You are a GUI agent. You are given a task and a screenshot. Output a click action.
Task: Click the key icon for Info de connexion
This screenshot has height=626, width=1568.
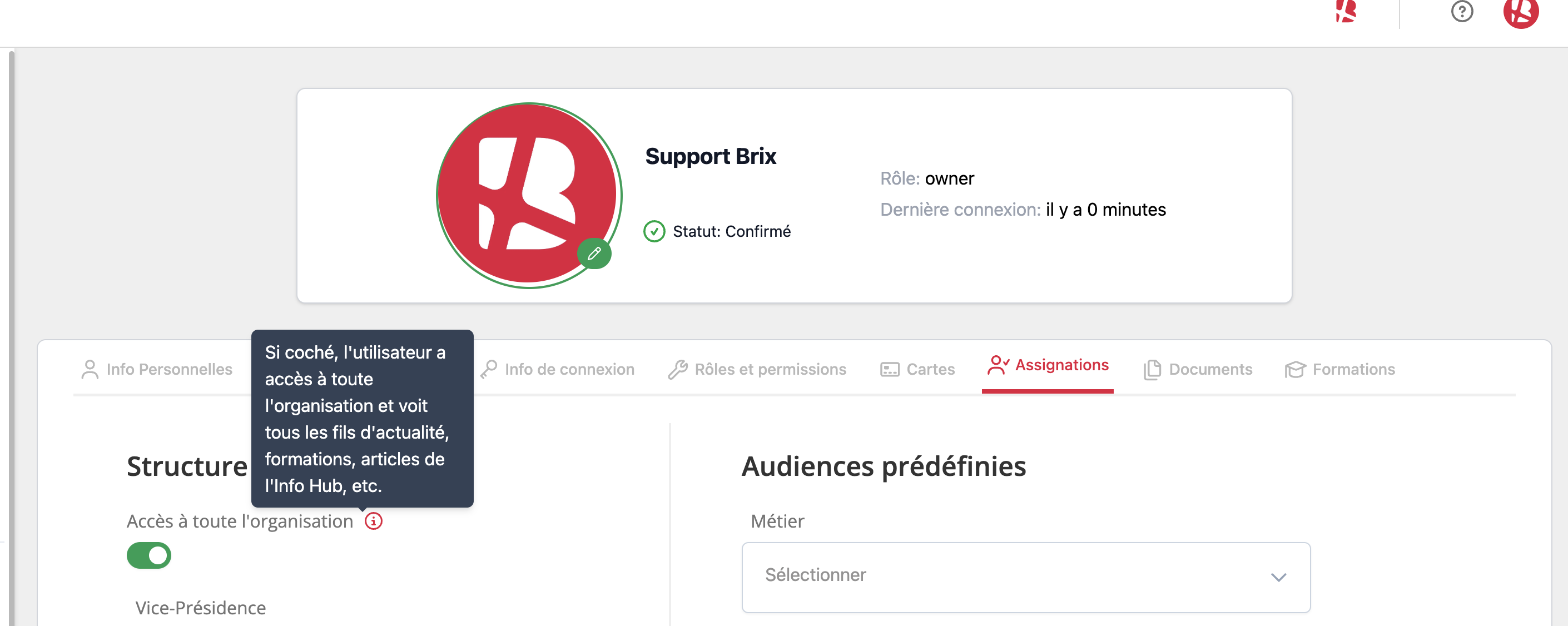coord(489,369)
